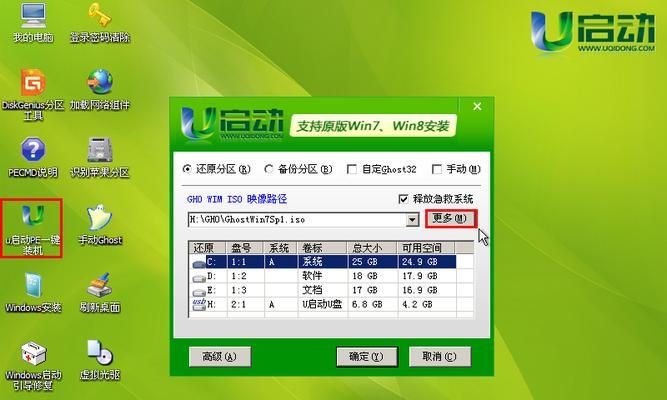Click 17.9 GB free space cell

tap(420, 276)
